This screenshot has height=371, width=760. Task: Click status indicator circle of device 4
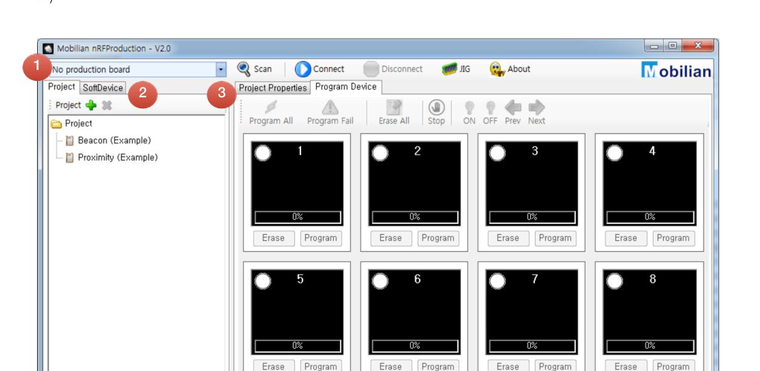(x=615, y=153)
